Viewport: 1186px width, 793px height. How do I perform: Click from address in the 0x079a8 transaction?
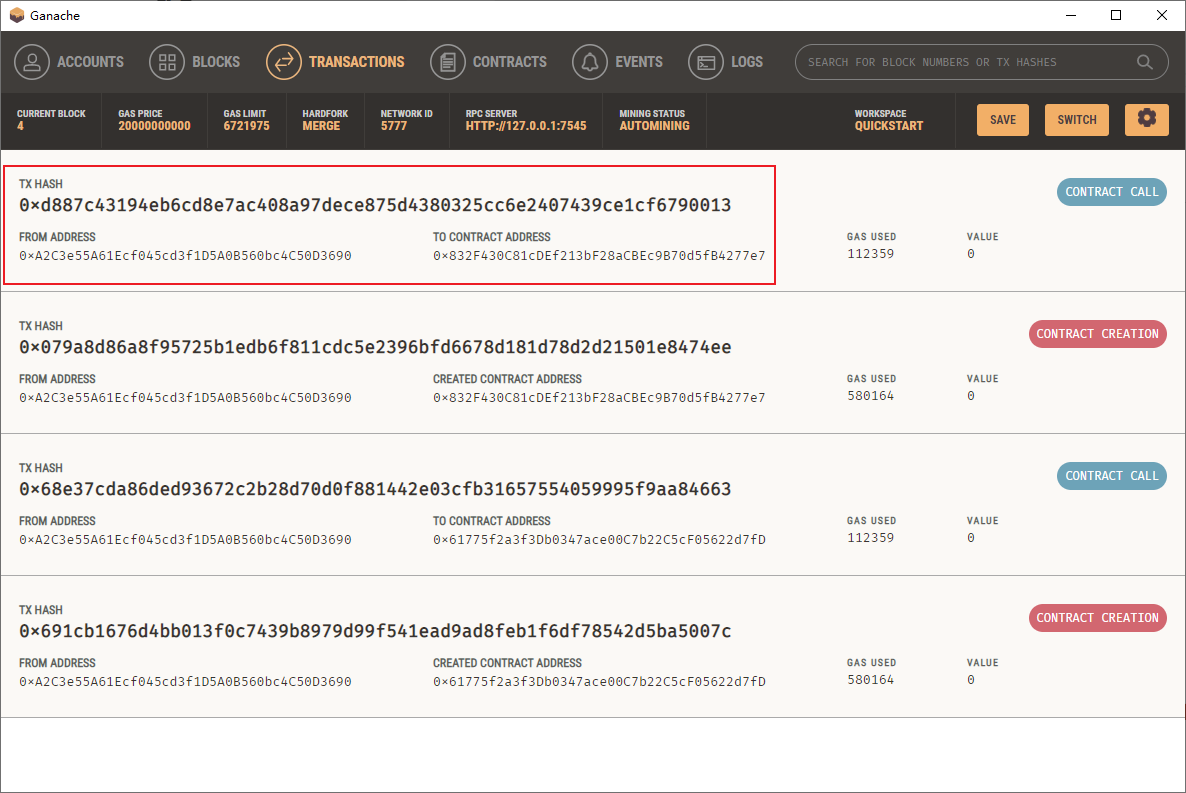(185, 397)
